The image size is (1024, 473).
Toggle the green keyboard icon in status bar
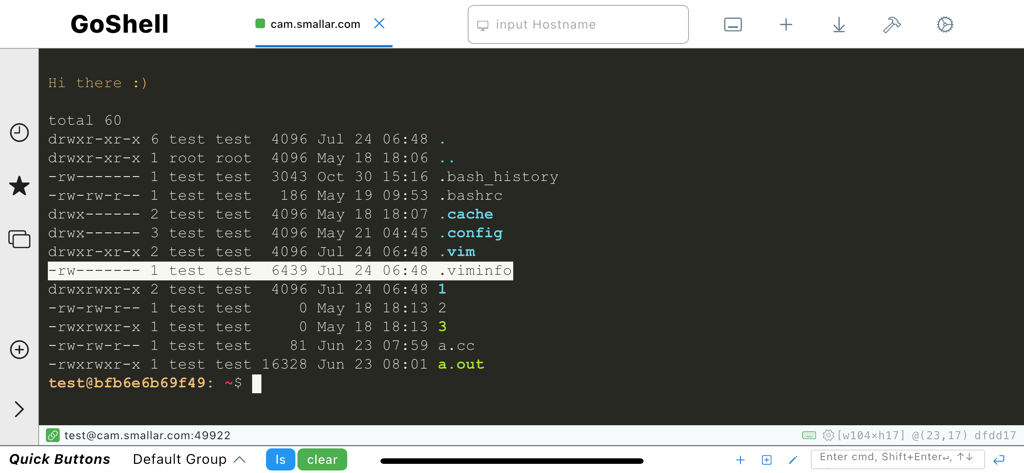(x=809, y=435)
